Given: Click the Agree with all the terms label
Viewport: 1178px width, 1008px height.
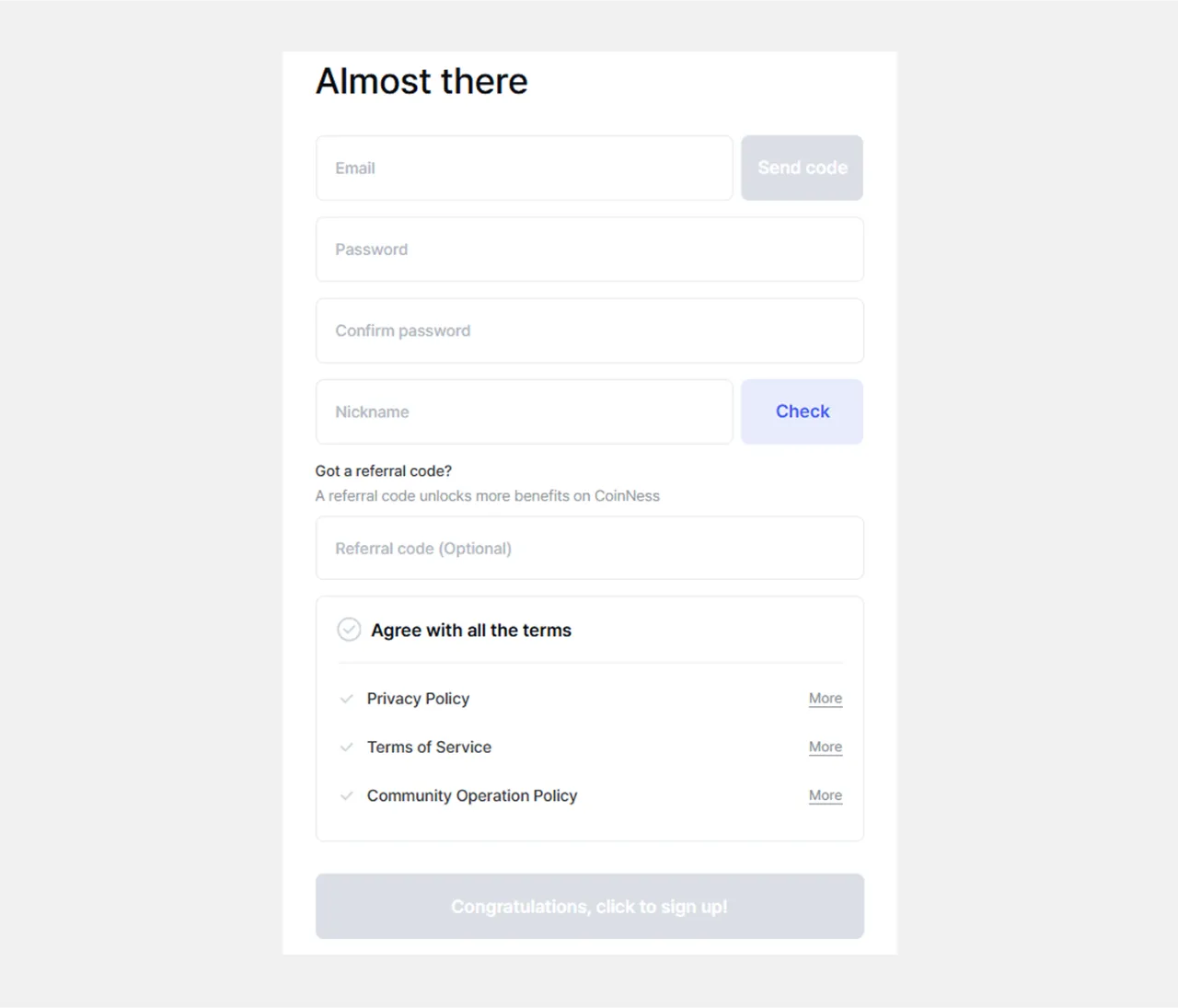Looking at the screenshot, I should (471, 631).
